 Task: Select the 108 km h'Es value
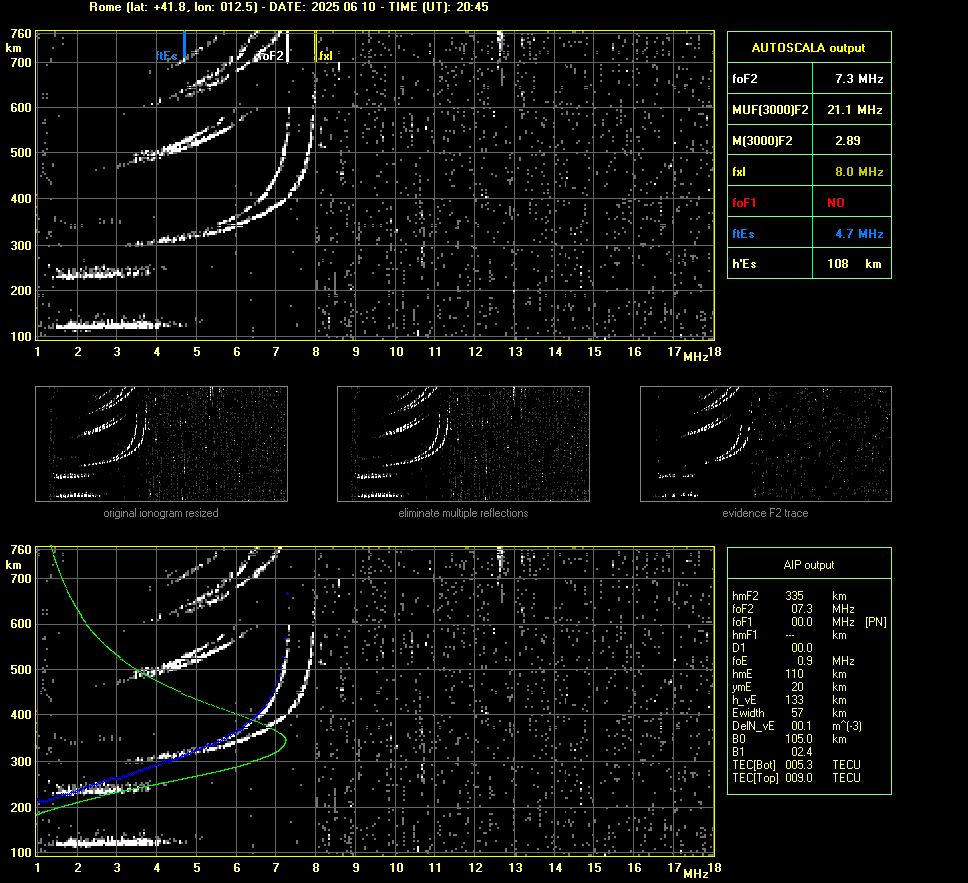[854, 264]
